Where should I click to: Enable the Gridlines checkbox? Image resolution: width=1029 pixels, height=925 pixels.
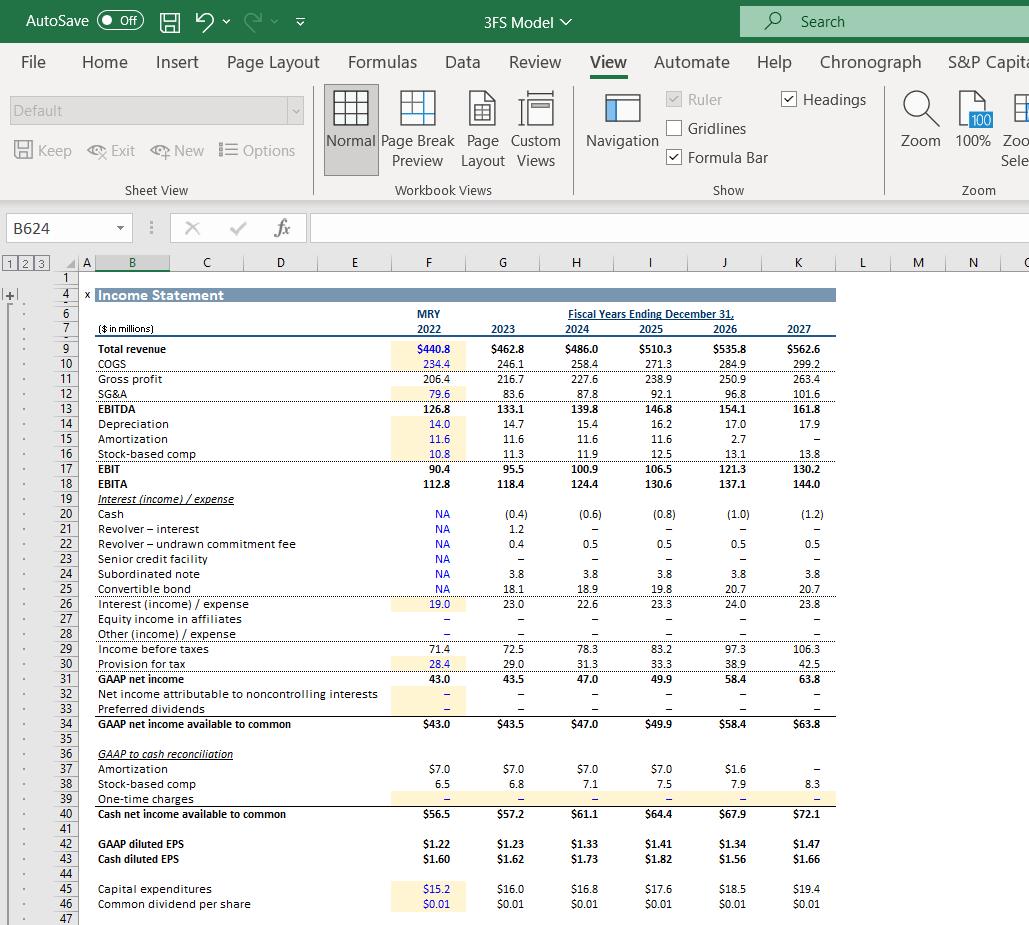click(x=674, y=128)
